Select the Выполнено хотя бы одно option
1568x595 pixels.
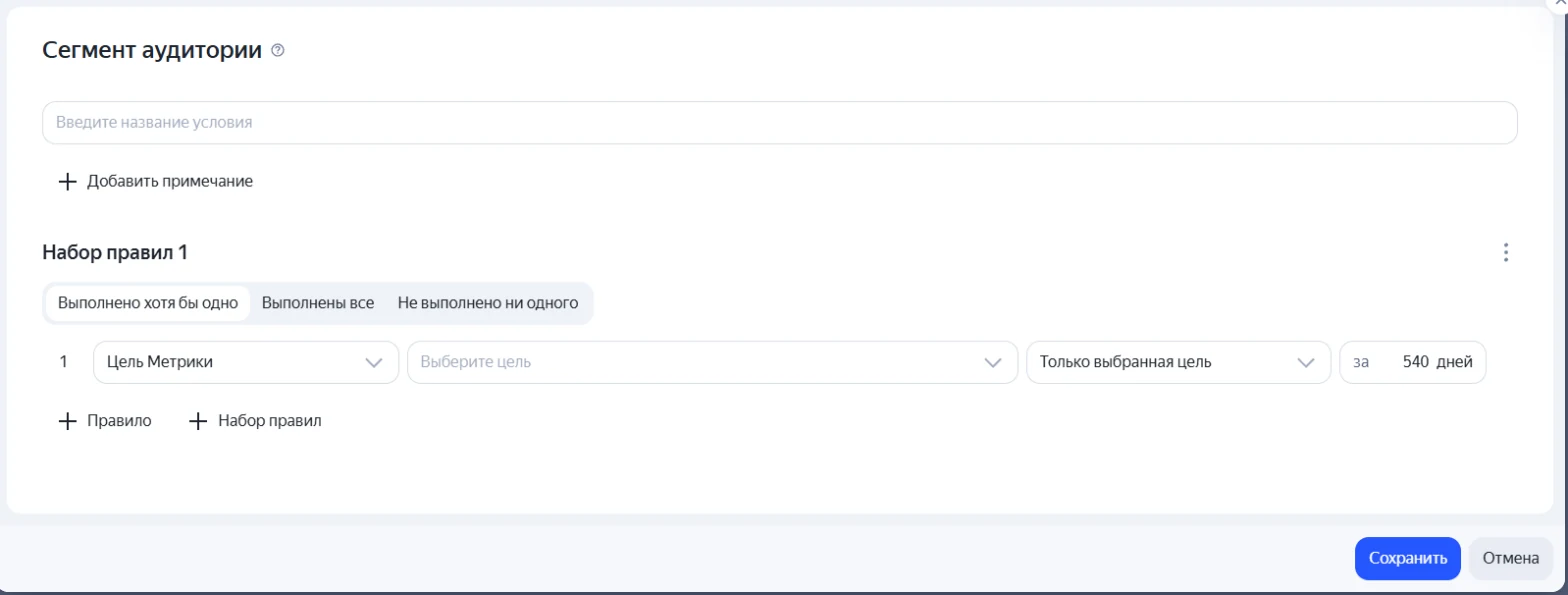tap(147, 303)
